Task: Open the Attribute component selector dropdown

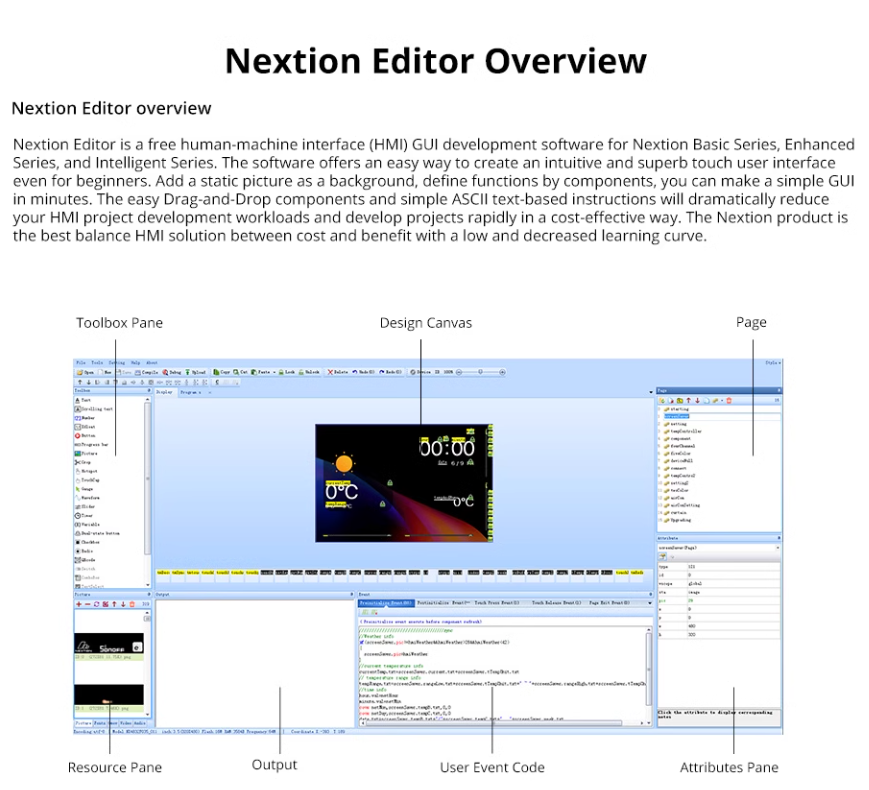Action: 778,548
